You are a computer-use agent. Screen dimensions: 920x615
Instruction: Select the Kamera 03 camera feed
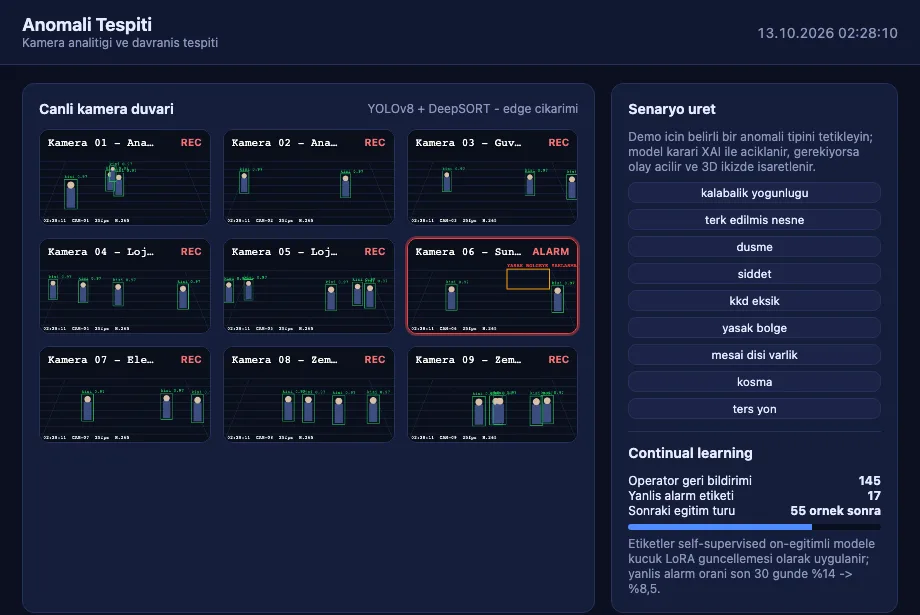(x=492, y=177)
